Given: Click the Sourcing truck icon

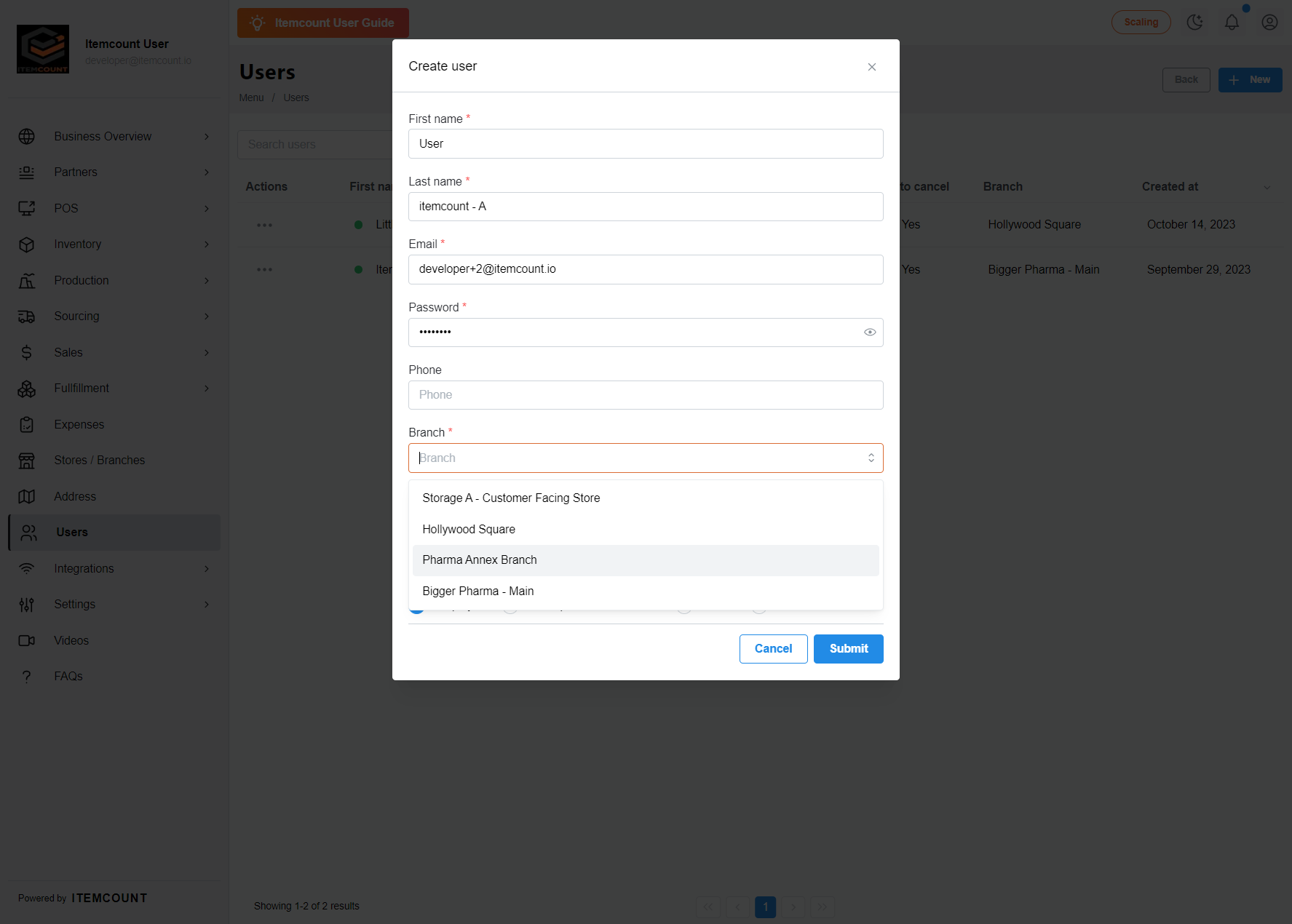Looking at the screenshot, I should click(x=27, y=316).
